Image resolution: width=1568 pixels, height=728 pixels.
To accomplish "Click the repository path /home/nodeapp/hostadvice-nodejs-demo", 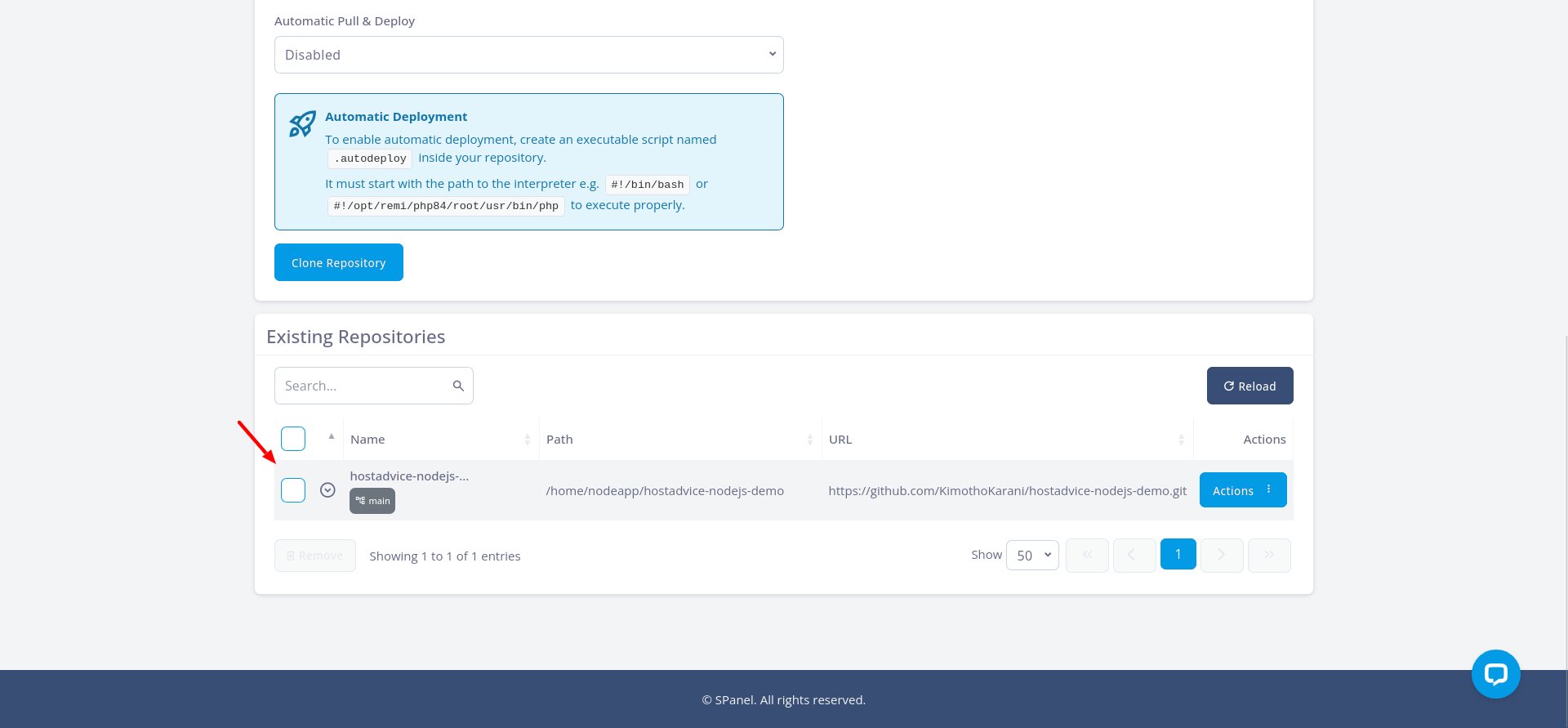I will [x=665, y=491].
